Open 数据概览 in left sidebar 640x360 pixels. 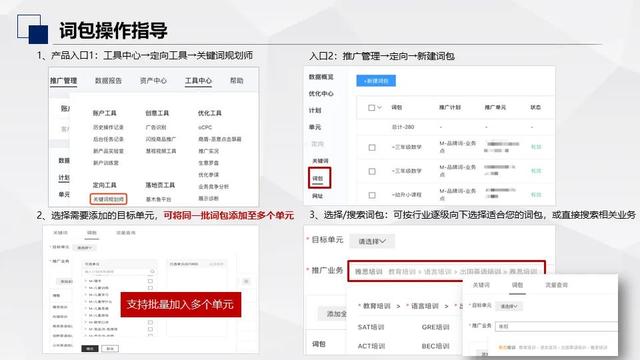click(x=321, y=77)
